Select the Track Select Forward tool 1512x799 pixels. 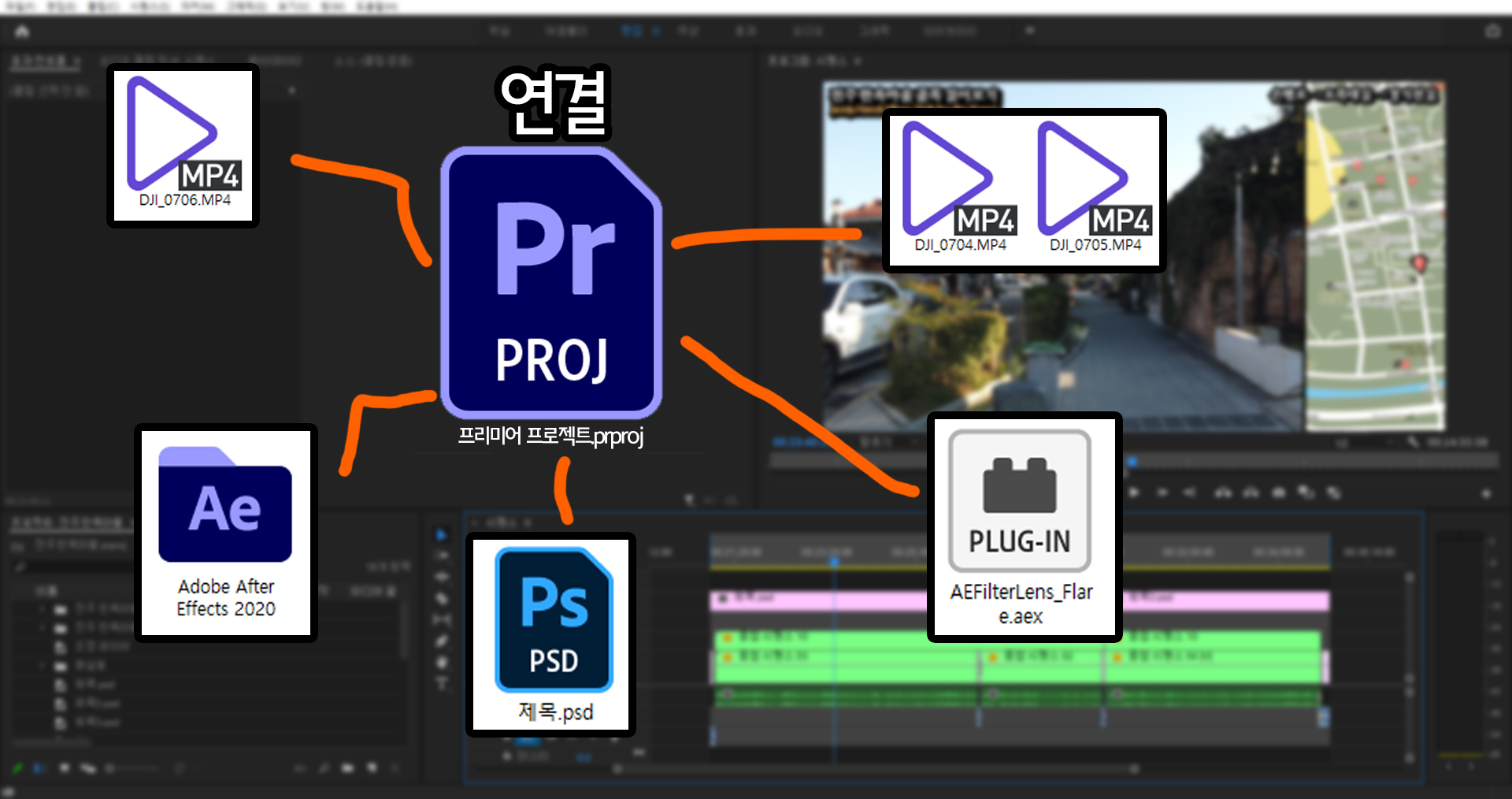pyautogui.click(x=441, y=556)
